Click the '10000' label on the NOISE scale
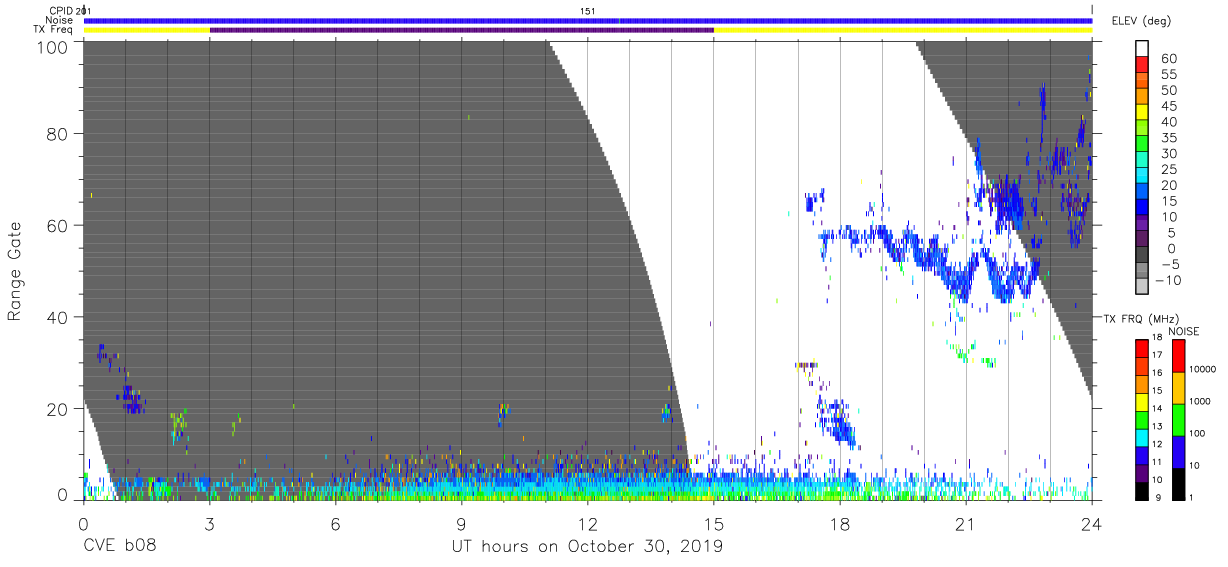This screenshot has width=1228, height=567. (1203, 369)
